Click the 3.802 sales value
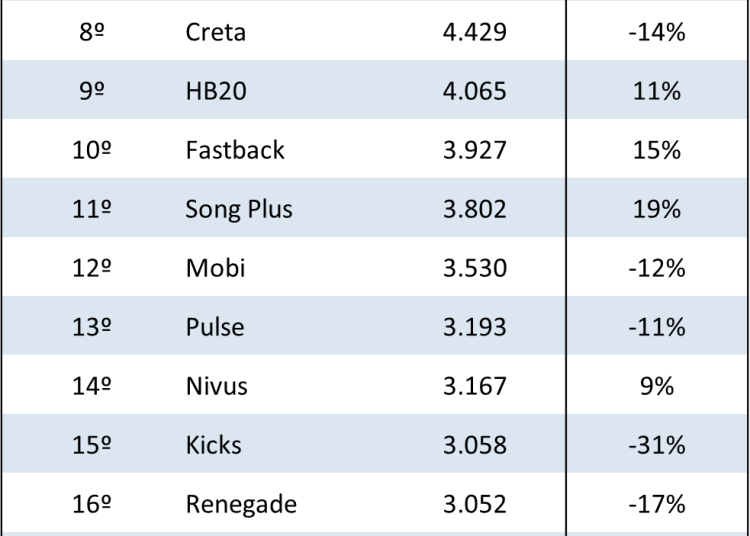750x536 pixels. (x=474, y=209)
